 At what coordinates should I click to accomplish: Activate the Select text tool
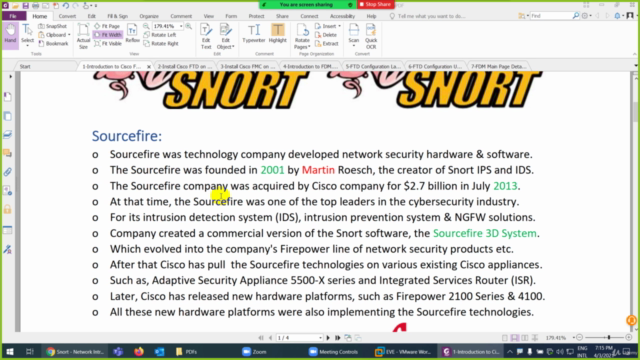coord(27,34)
